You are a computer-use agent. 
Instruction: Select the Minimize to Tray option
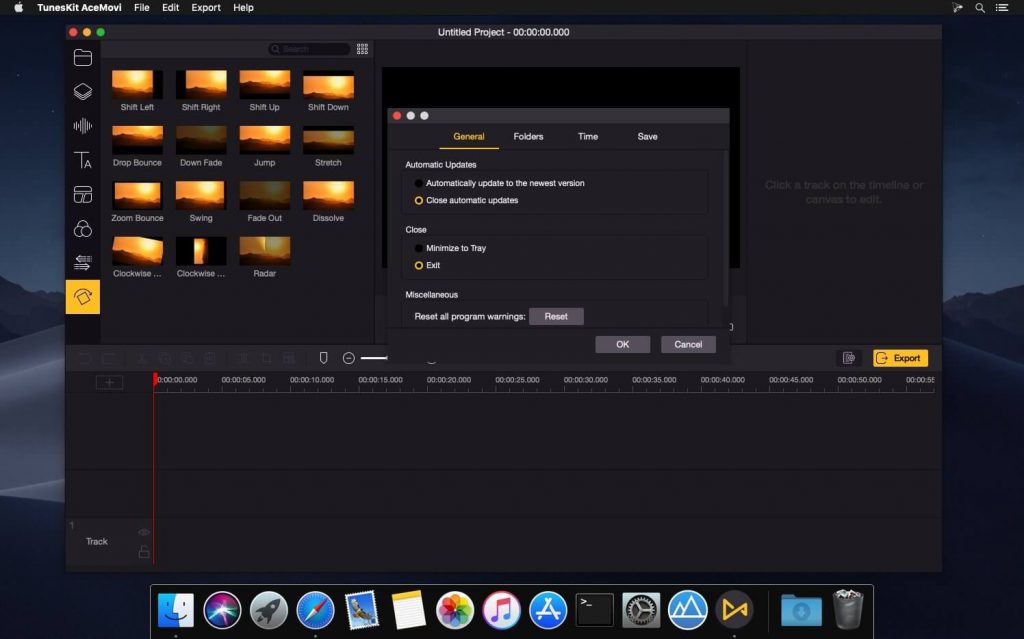(x=419, y=248)
